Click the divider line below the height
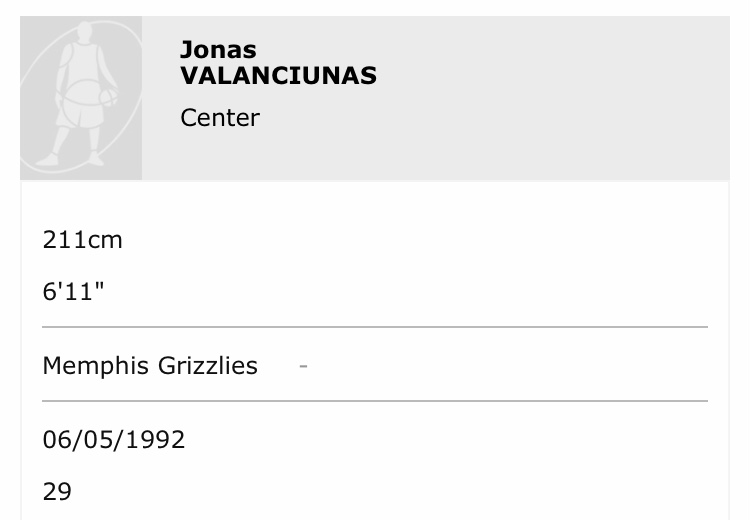 (375, 327)
